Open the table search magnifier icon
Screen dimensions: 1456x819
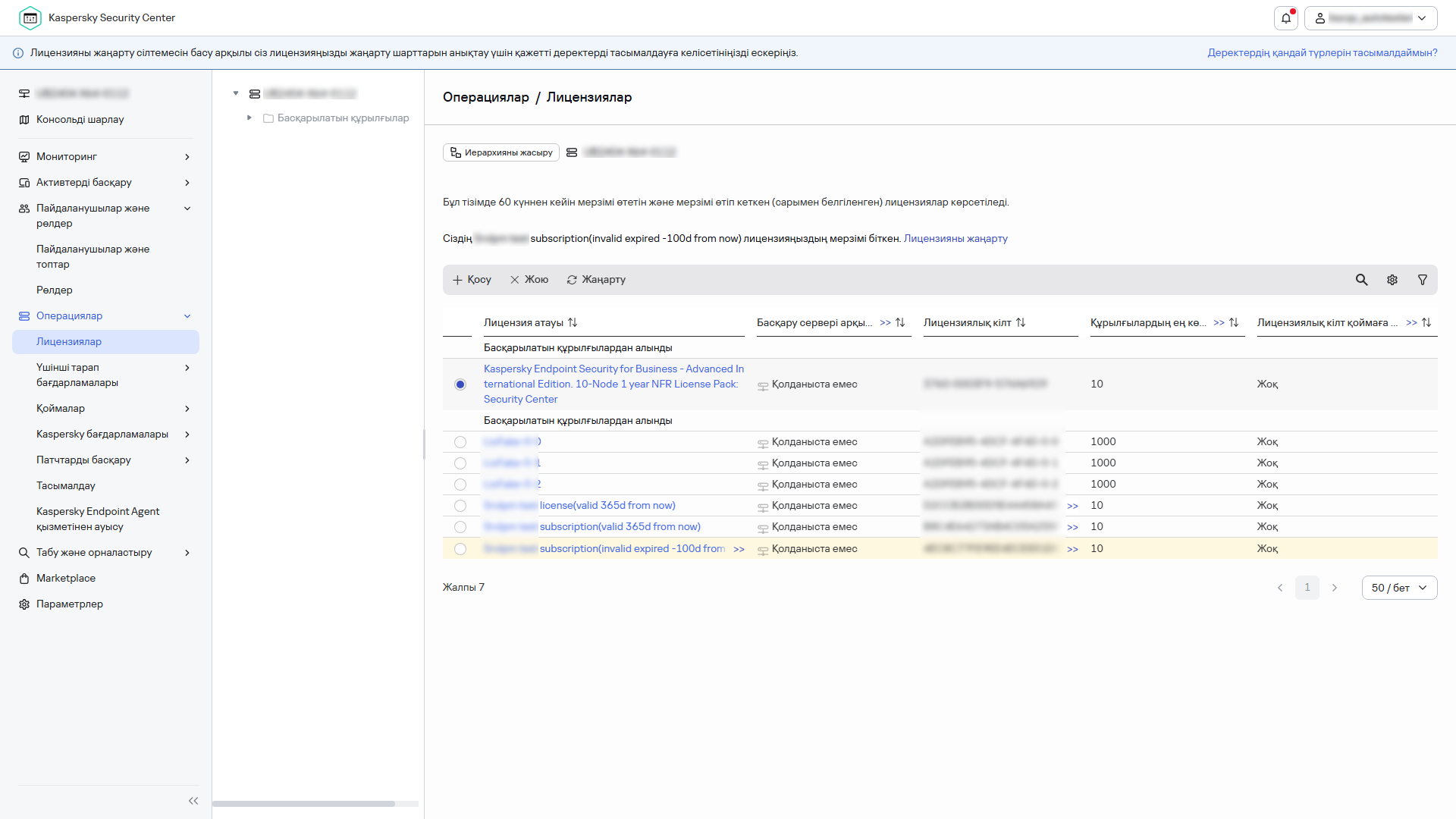[x=1362, y=280]
